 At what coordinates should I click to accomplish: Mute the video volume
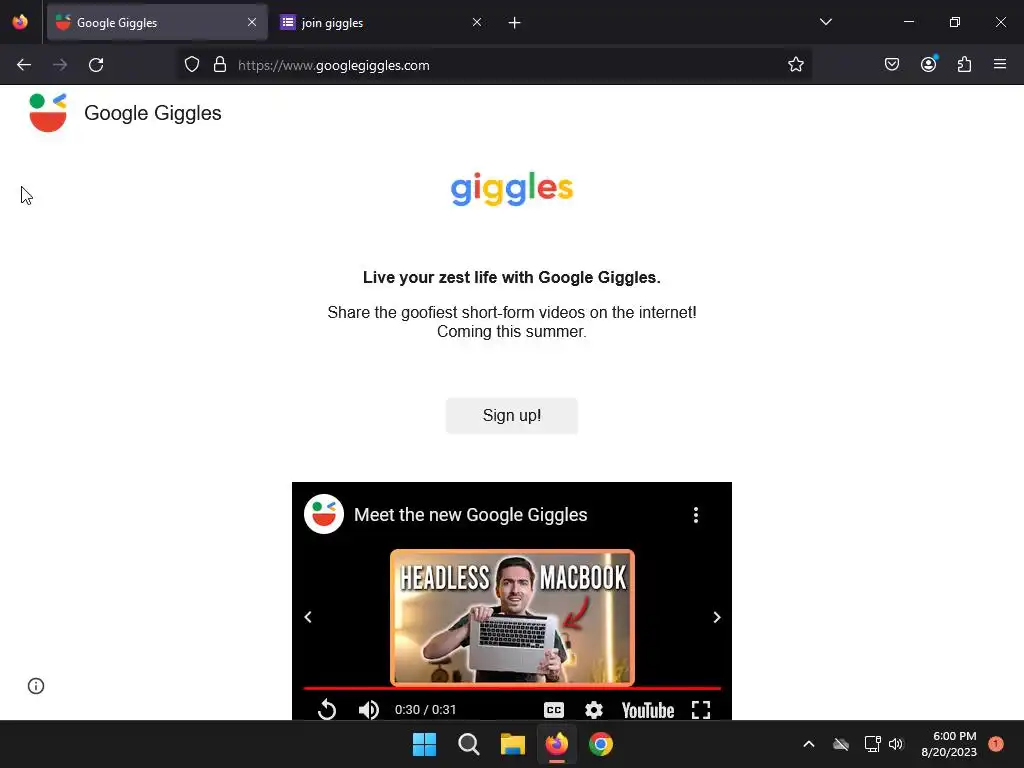click(x=369, y=710)
